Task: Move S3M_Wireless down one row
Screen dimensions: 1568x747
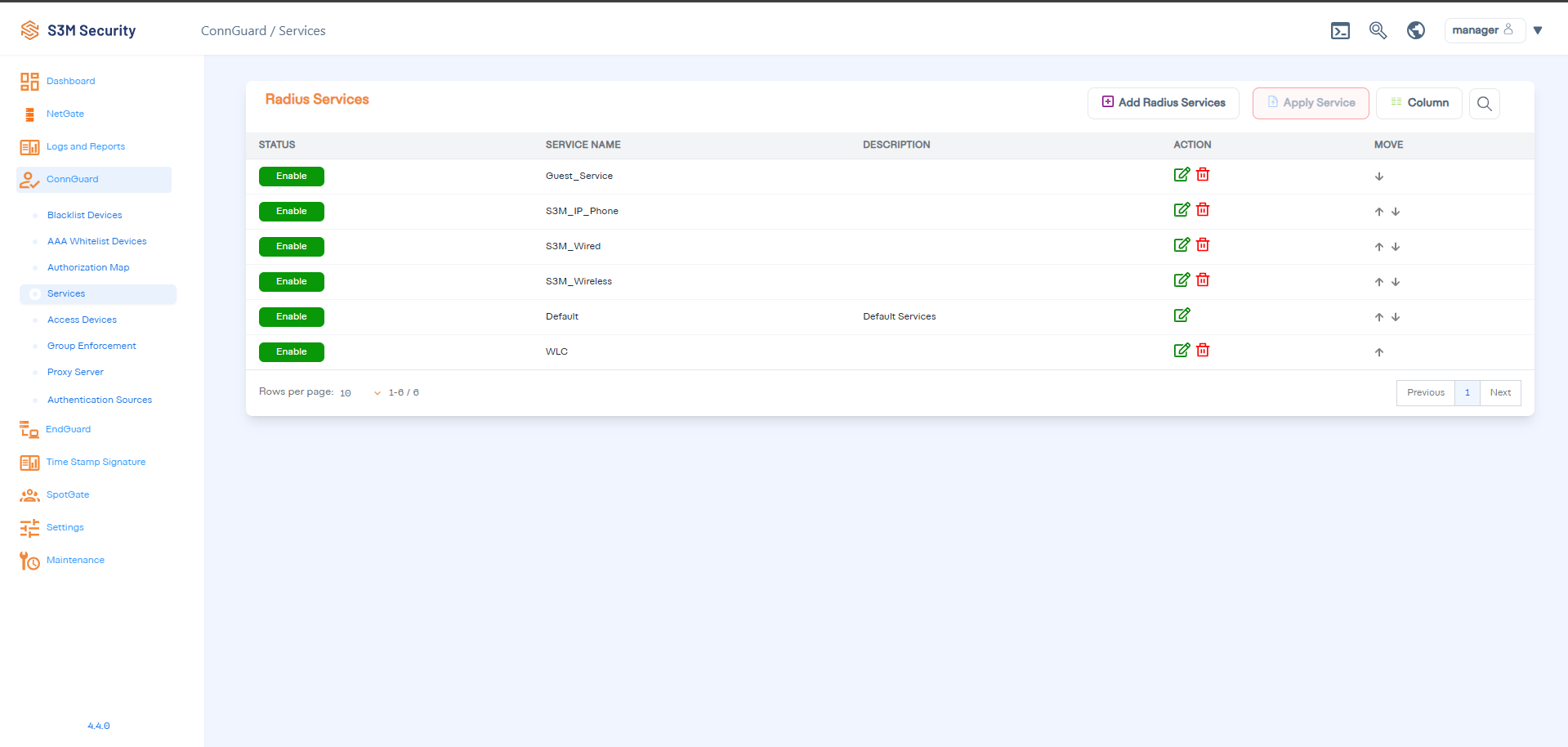Action: pyautogui.click(x=1396, y=282)
